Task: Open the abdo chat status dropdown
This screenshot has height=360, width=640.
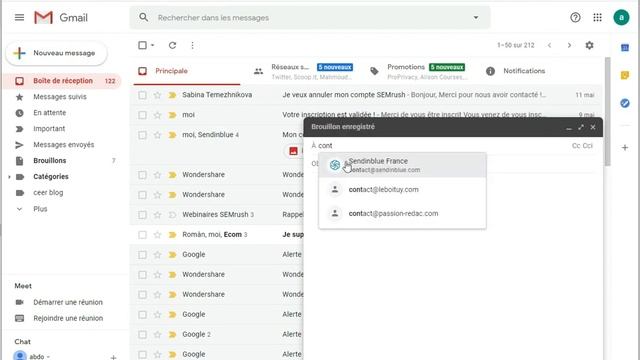Action: [48, 357]
